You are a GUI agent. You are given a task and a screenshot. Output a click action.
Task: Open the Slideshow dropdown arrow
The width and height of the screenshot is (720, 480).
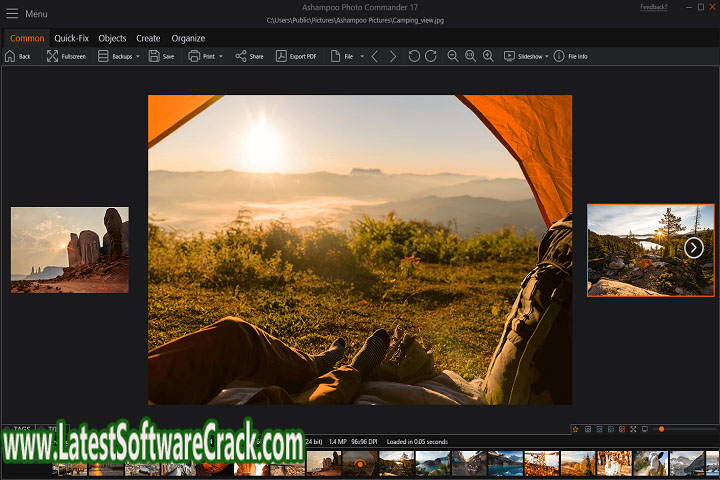(x=547, y=57)
